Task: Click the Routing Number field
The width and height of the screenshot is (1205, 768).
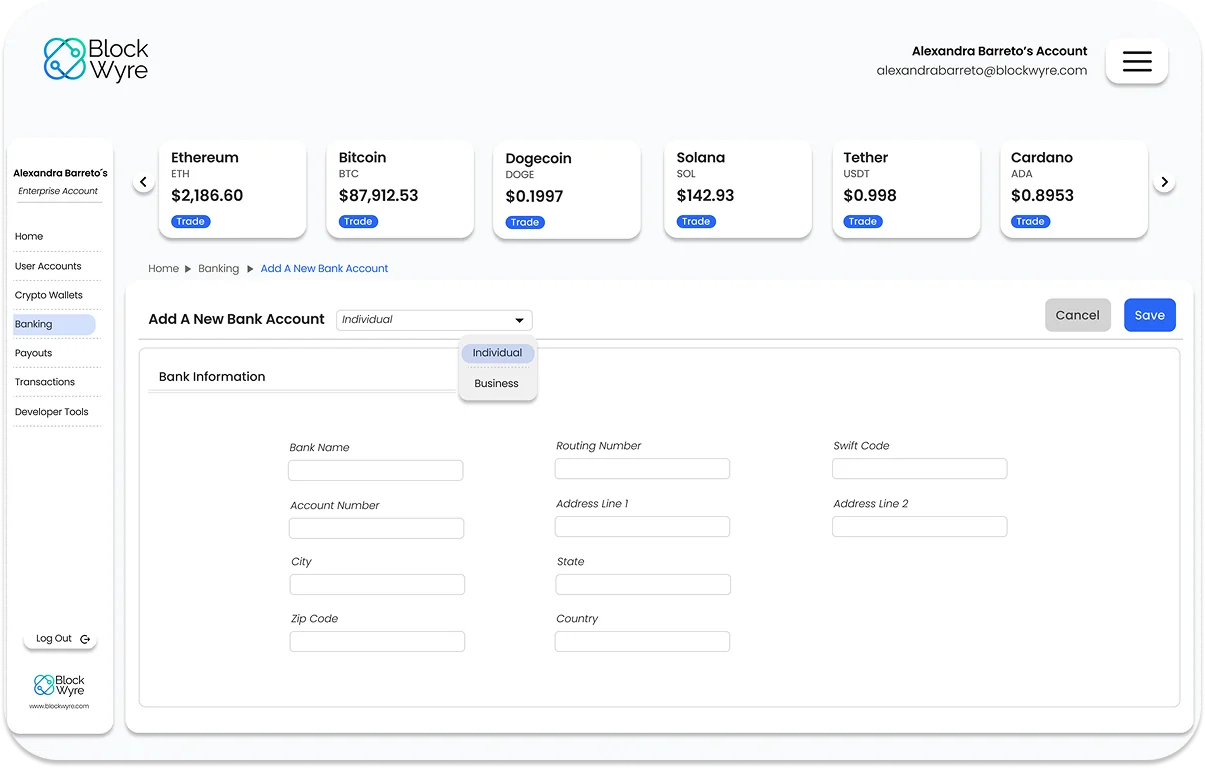Action: click(642, 469)
